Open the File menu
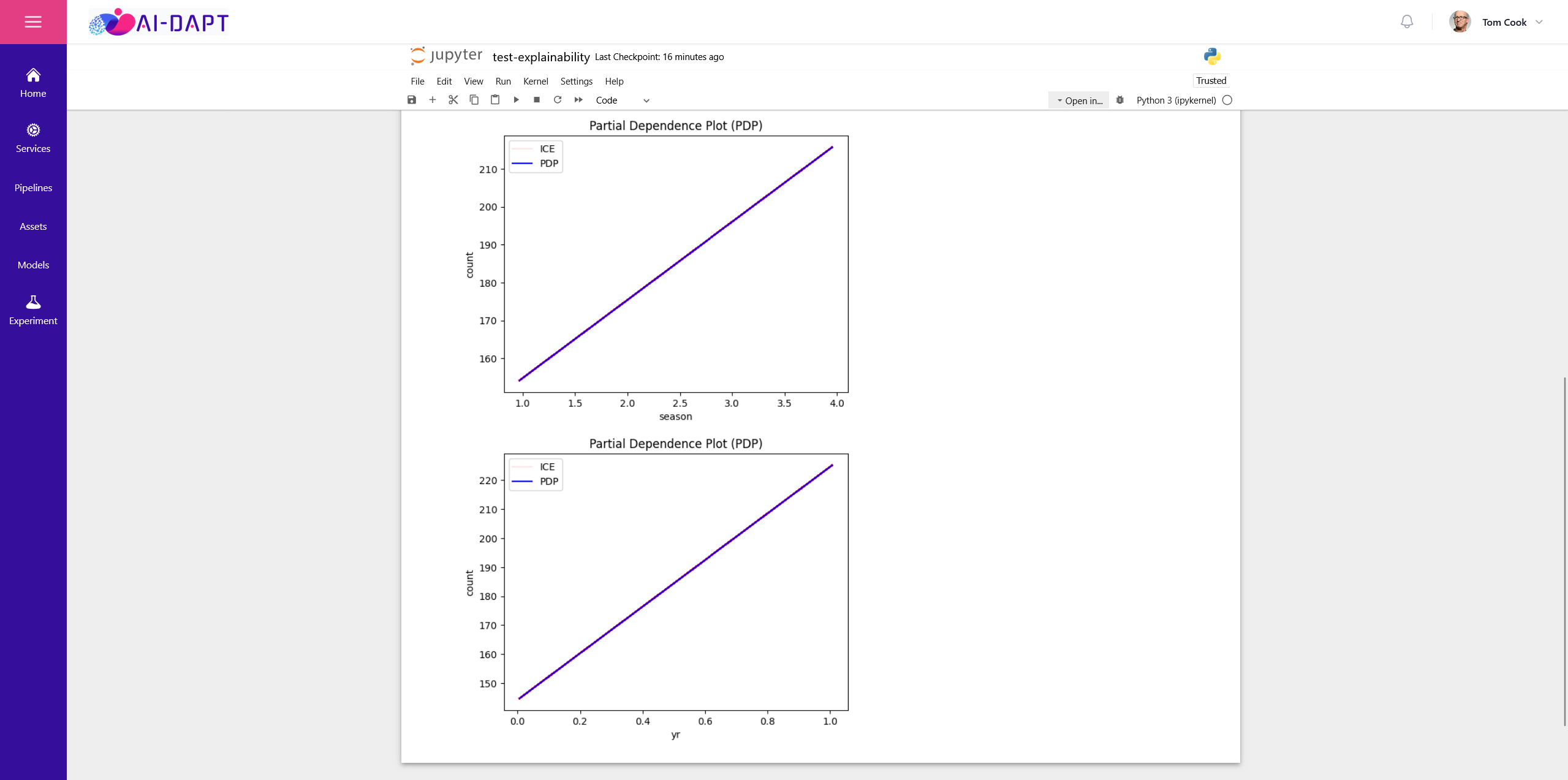The width and height of the screenshot is (1568, 780). click(417, 81)
